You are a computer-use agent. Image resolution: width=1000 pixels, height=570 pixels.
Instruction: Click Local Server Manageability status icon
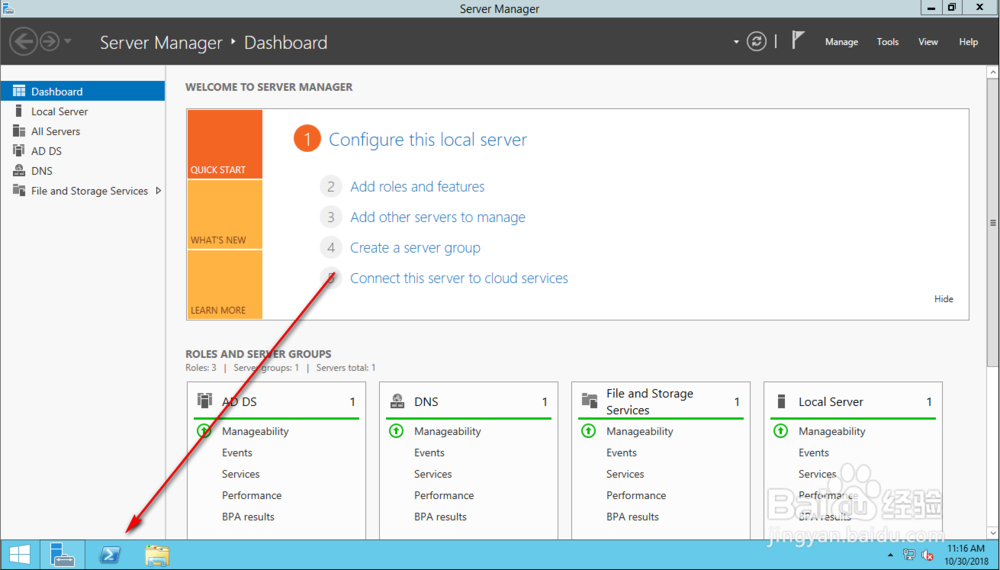point(781,431)
